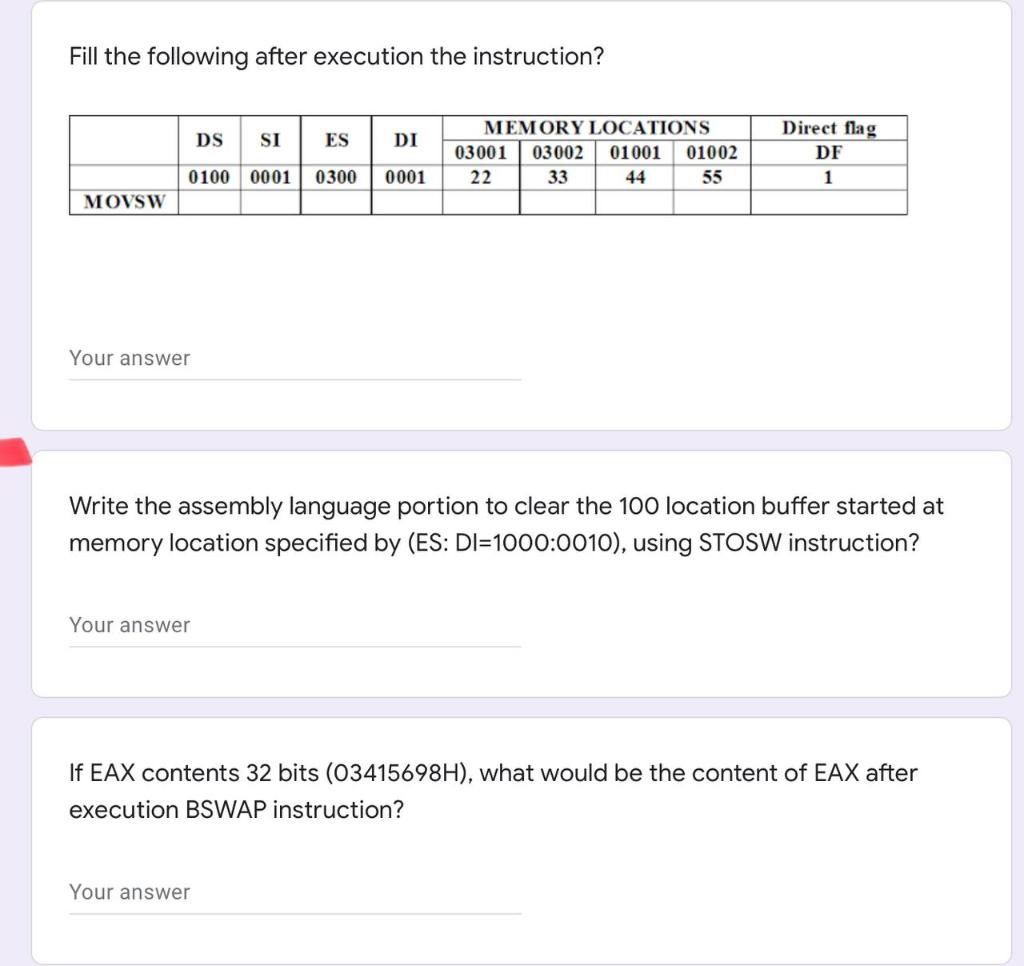The image size is (1024, 966).
Task: Click the red bookmark marker on the left
Action: (x=14, y=452)
